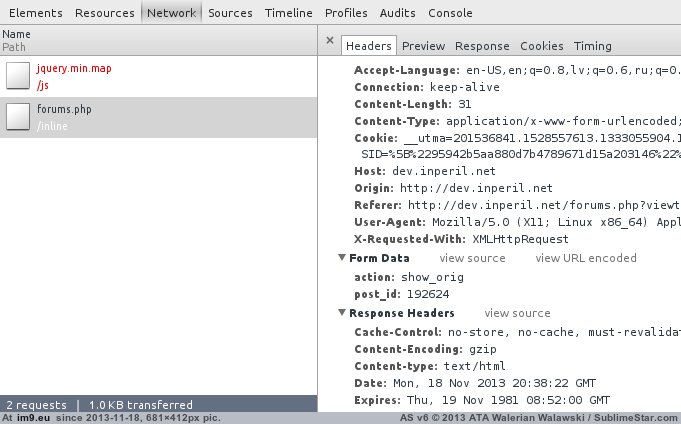
Task: Click the User-Agent header line
Action: coord(517,222)
